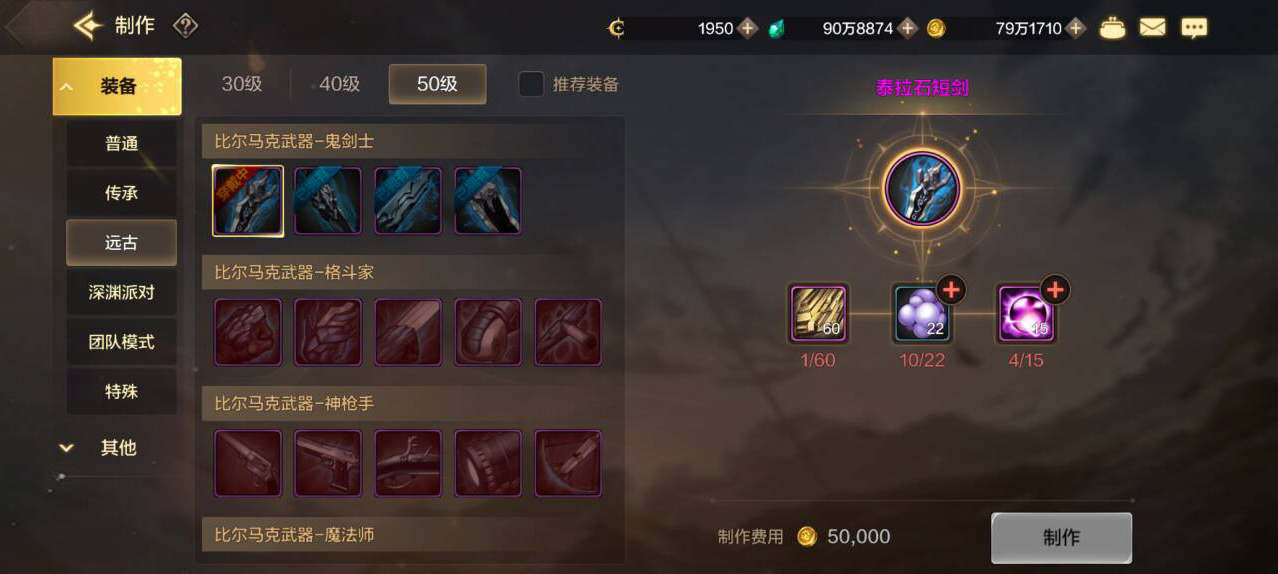
Task: Click the plus icon next to 79万1710
Action: (1075, 29)
